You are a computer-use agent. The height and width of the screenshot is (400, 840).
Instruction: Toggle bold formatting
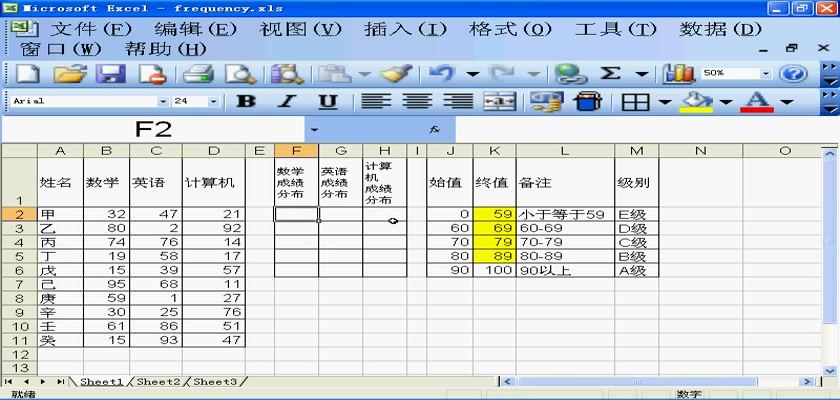tap(246, 102)
